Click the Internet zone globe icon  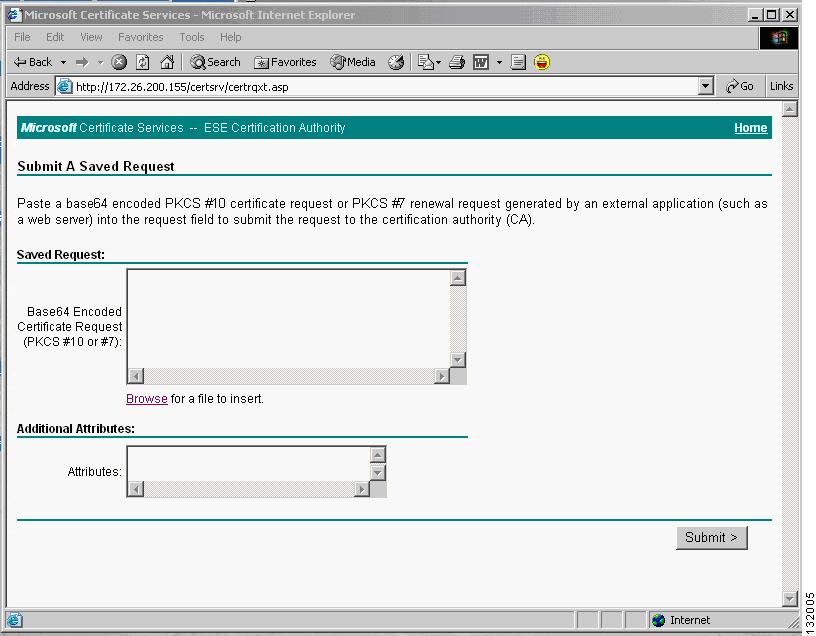[658, 620]
